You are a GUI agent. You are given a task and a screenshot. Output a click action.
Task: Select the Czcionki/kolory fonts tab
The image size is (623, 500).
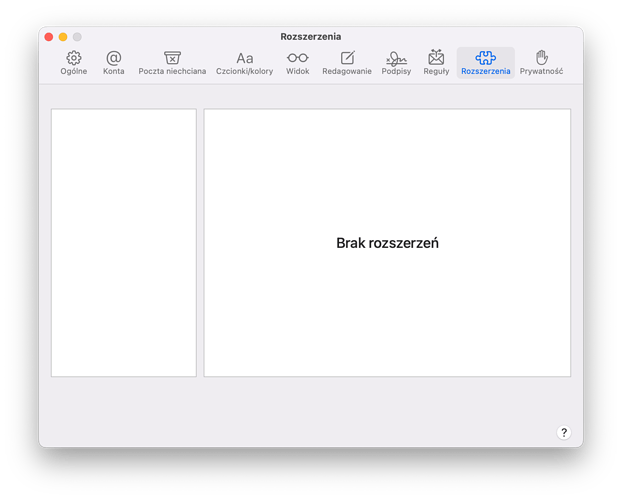tap(244, 63)
